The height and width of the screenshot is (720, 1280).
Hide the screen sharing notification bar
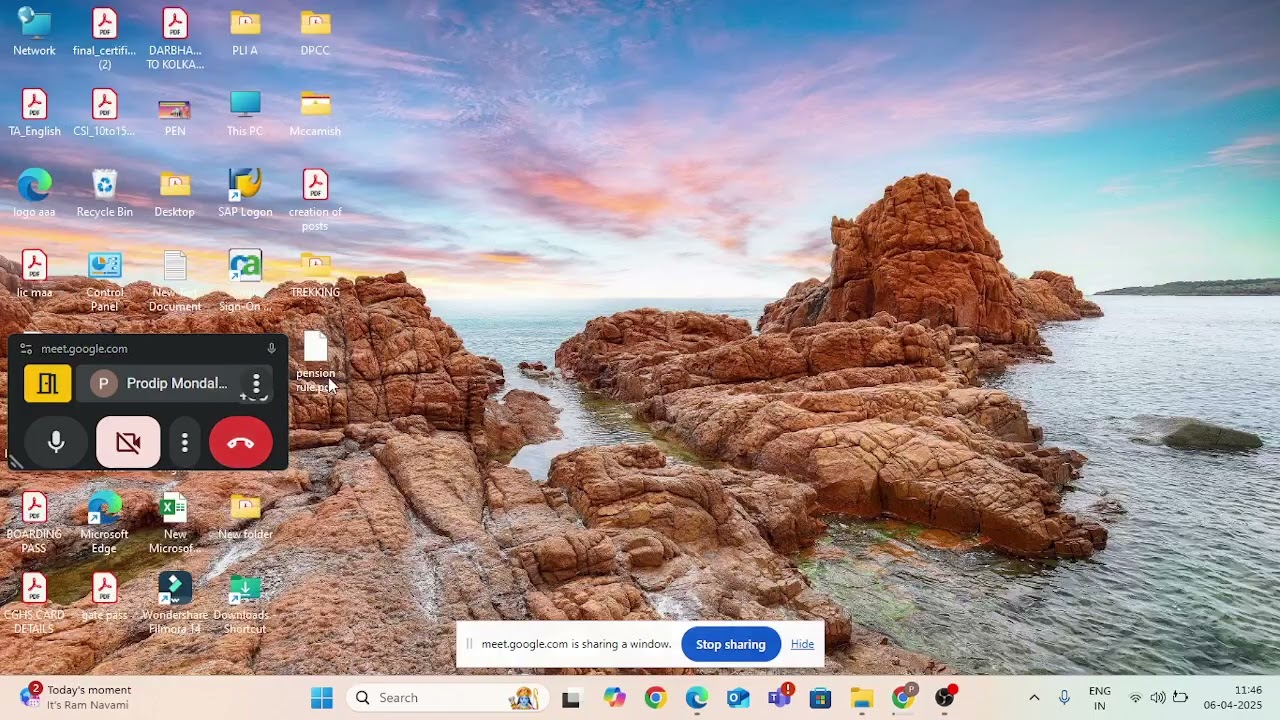point(802,645)
